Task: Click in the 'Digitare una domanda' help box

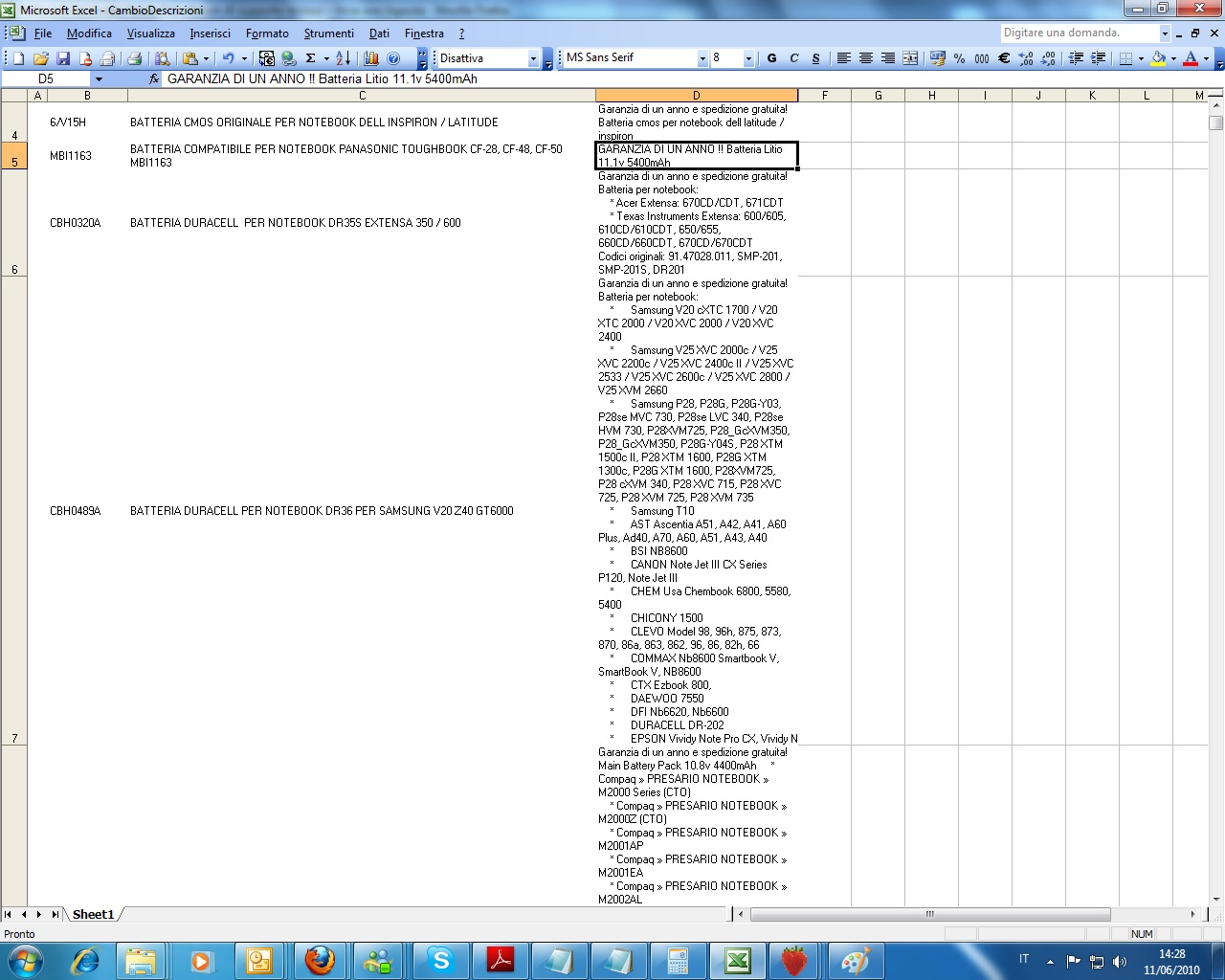Action: (1080, 33)
